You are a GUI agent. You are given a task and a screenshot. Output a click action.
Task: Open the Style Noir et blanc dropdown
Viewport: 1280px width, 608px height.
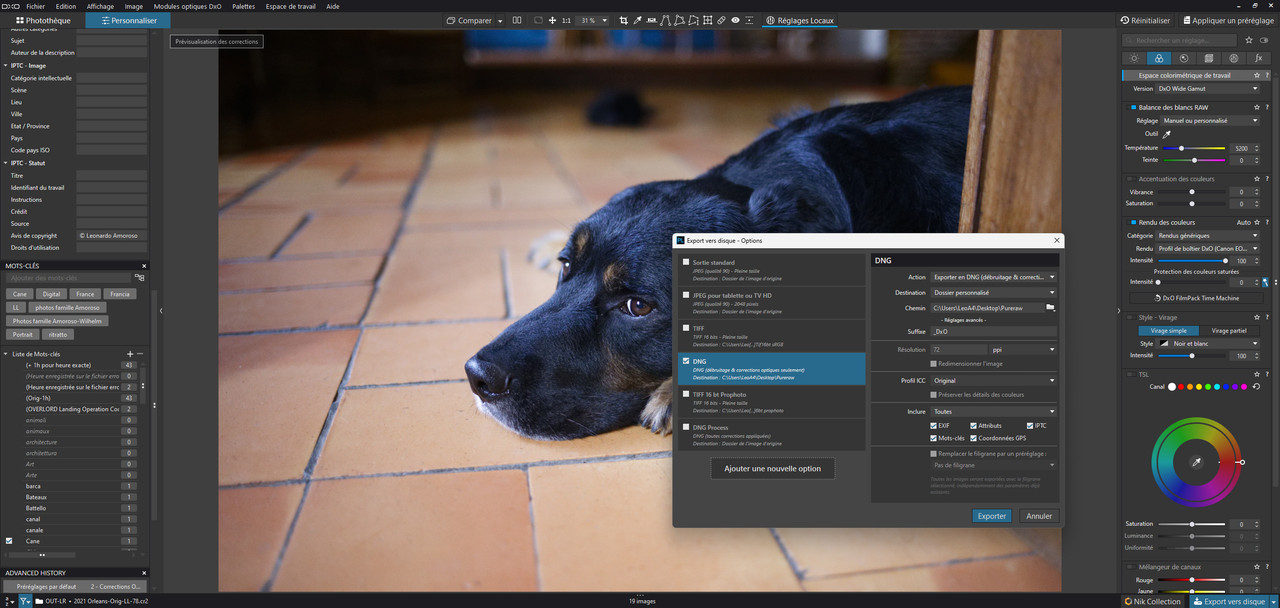(1208, 343)
